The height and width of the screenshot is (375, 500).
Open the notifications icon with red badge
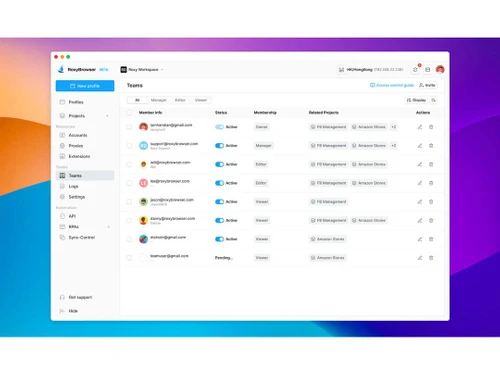click(x=415, y=69)
